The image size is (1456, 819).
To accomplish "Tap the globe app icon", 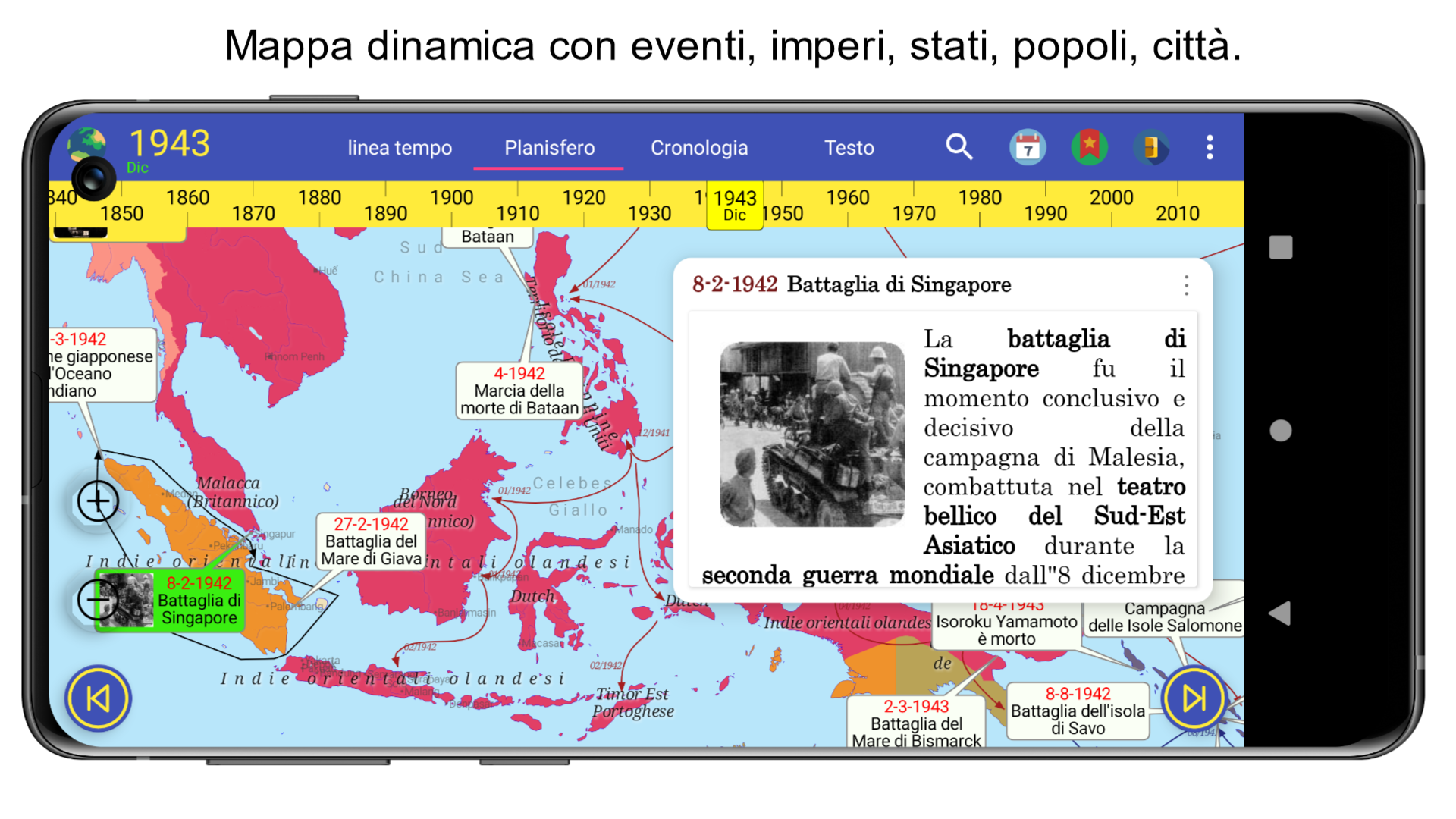I will (86, 145).
